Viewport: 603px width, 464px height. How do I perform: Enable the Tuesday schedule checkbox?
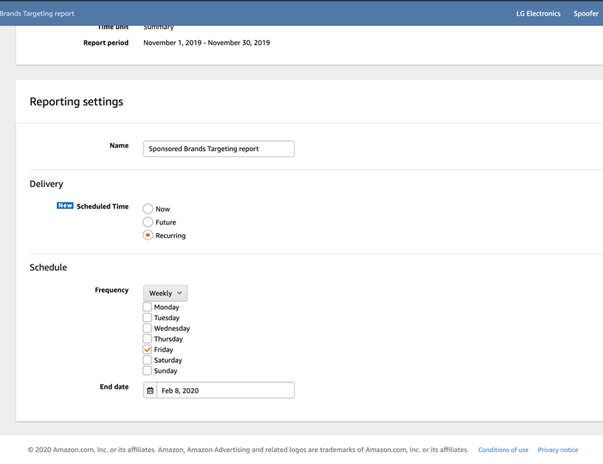(x=148, y=318)
